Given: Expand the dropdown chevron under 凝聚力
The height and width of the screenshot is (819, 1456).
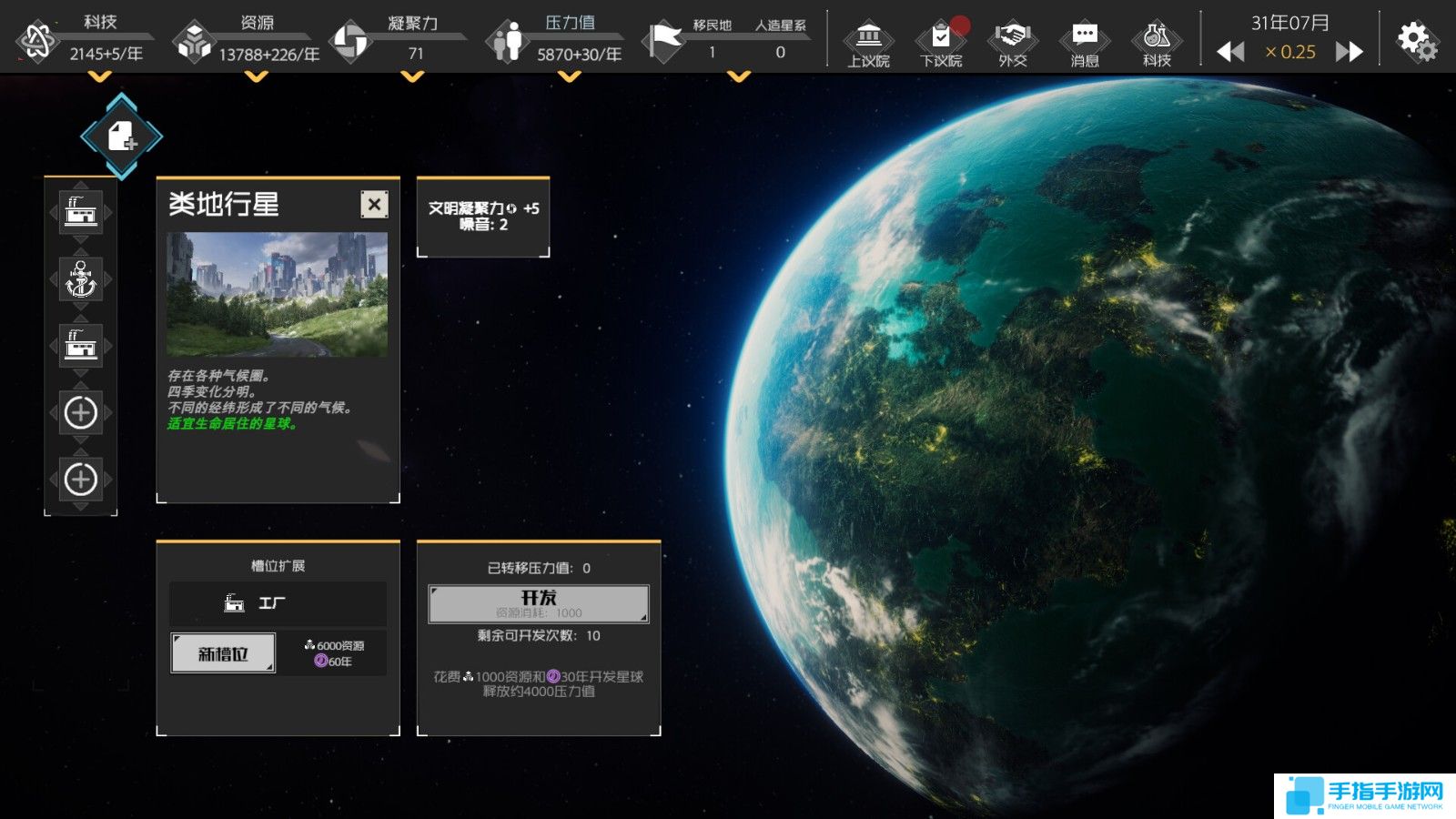Looking at the screenshot, I should click(412, 76).
